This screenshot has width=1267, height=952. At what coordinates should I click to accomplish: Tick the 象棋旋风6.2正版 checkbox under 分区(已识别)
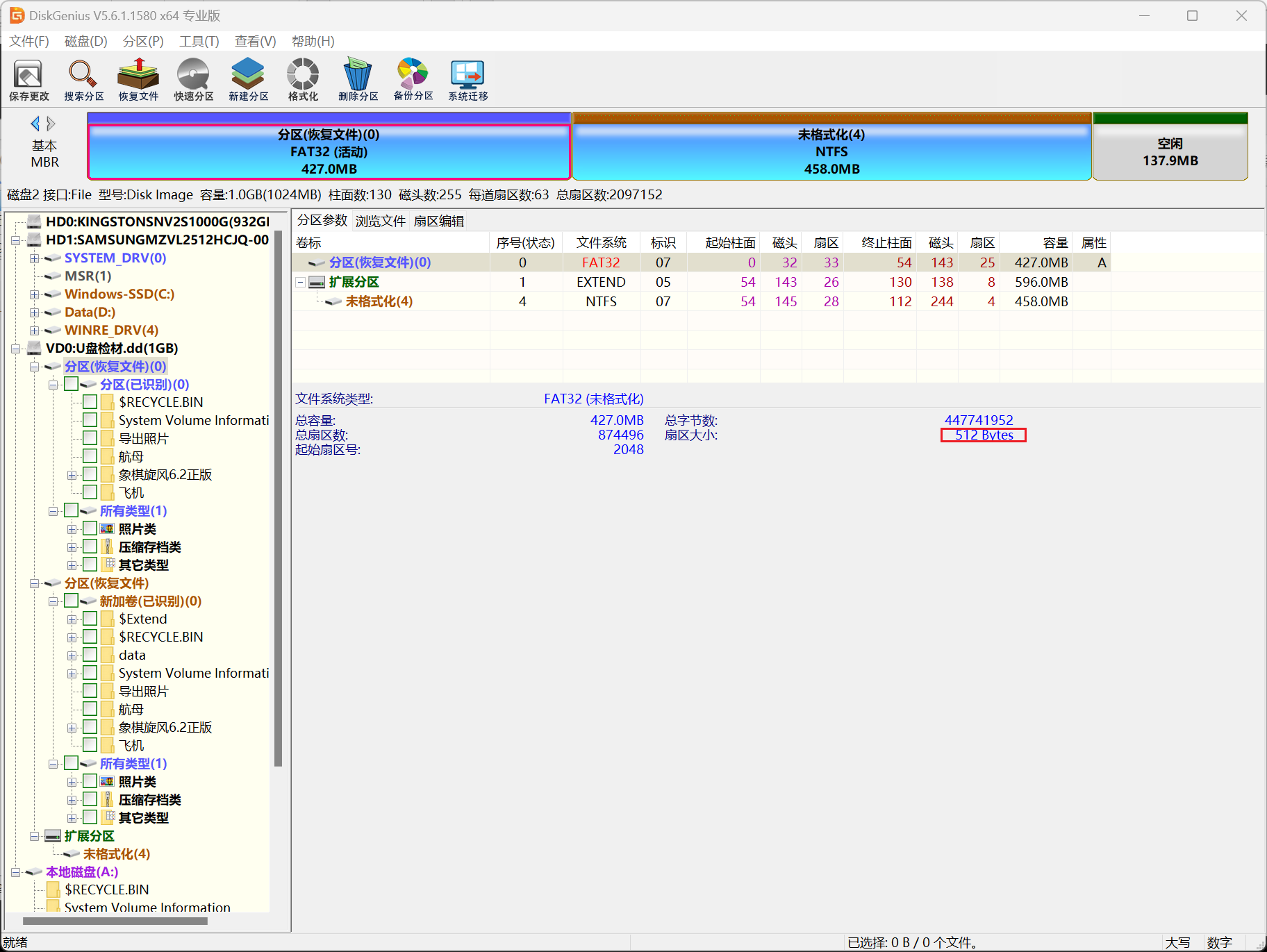[90, 474]
